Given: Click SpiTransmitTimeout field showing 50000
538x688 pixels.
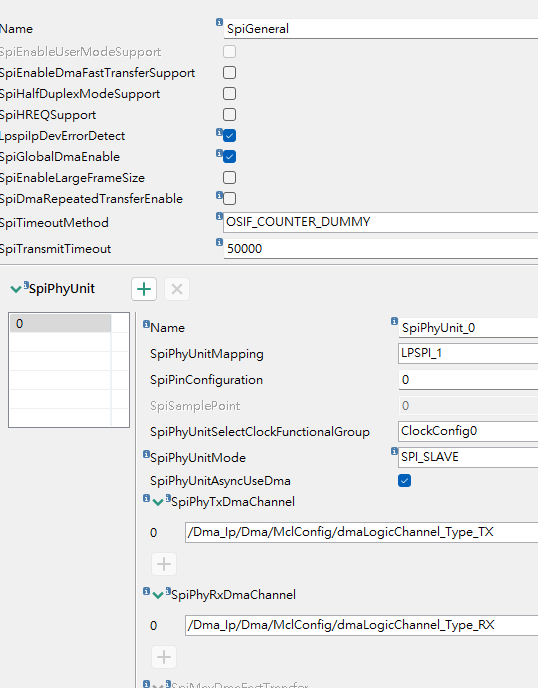Looking at the screenshot, I should click(381, 249).
